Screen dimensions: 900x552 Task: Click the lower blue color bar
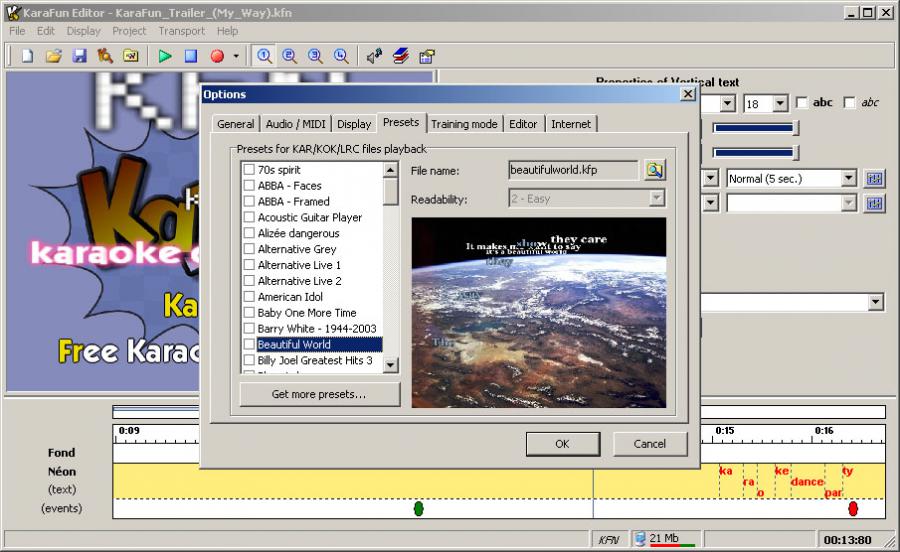point(753,153)
